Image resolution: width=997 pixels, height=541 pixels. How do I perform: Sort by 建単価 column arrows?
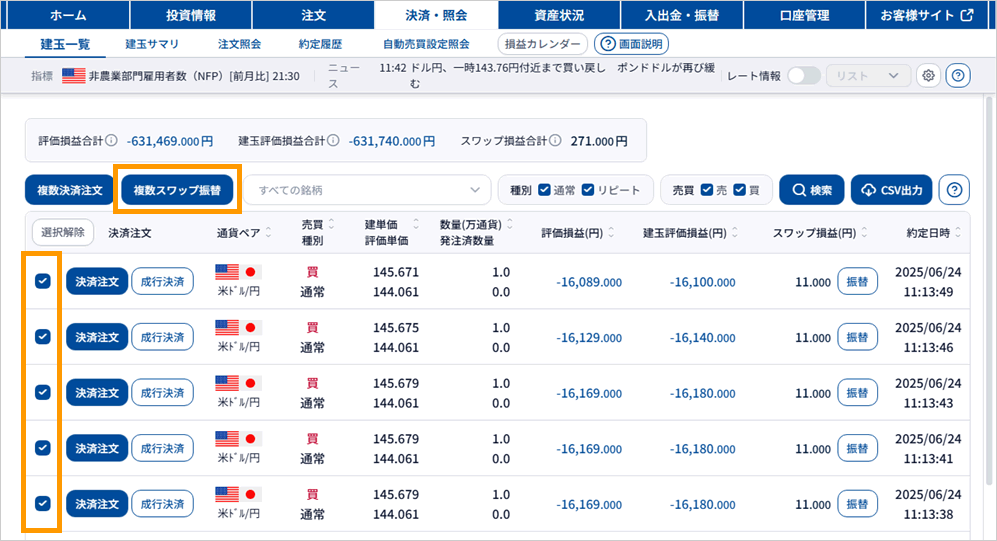pyautogui.click(x=416, y=224)
